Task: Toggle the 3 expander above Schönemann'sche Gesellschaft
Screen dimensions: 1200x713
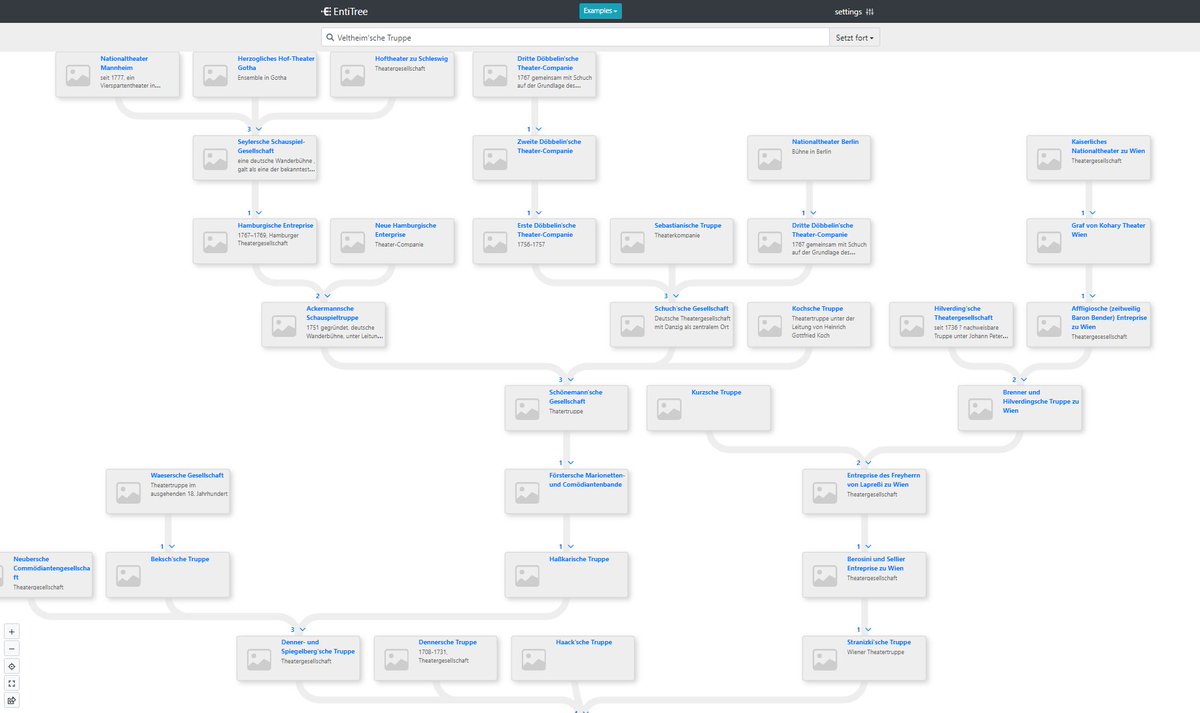Action: (566, 379)
